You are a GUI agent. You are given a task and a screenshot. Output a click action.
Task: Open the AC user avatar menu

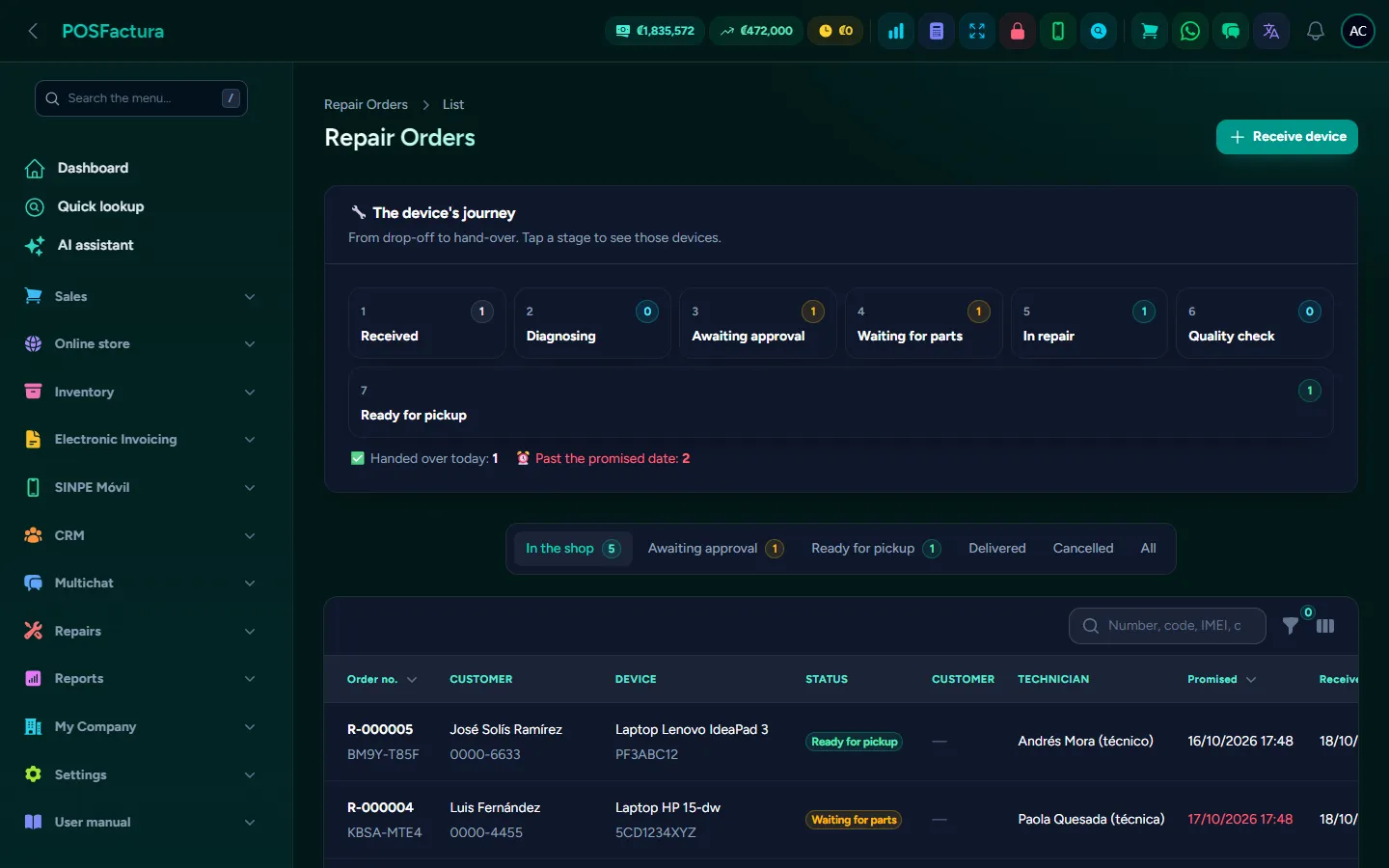click(1358, 31)
